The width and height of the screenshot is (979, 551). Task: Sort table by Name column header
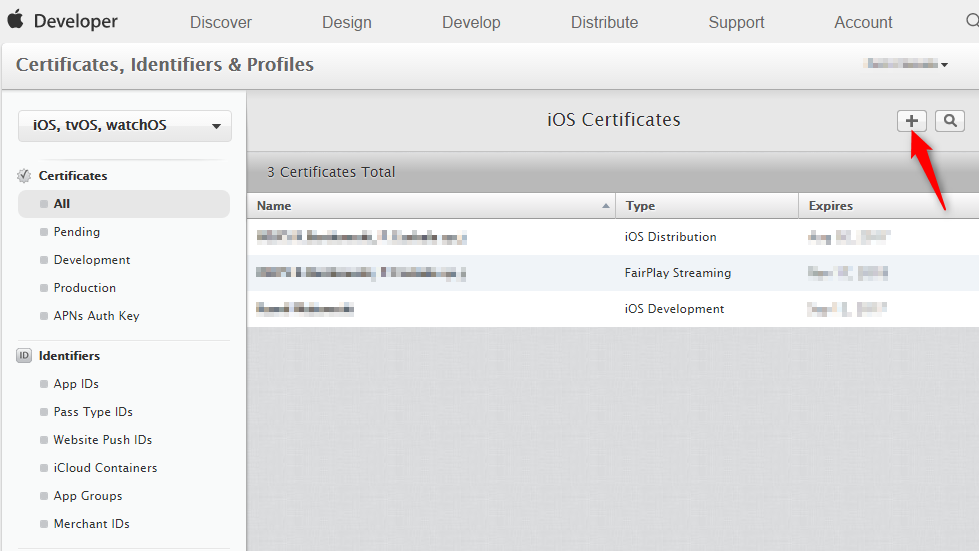tap(431, 206)
